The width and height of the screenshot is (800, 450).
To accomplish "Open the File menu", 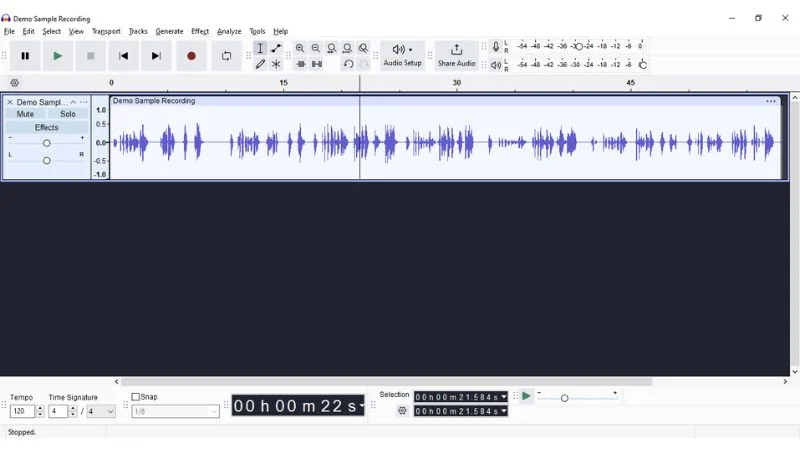I will point(9,31).
